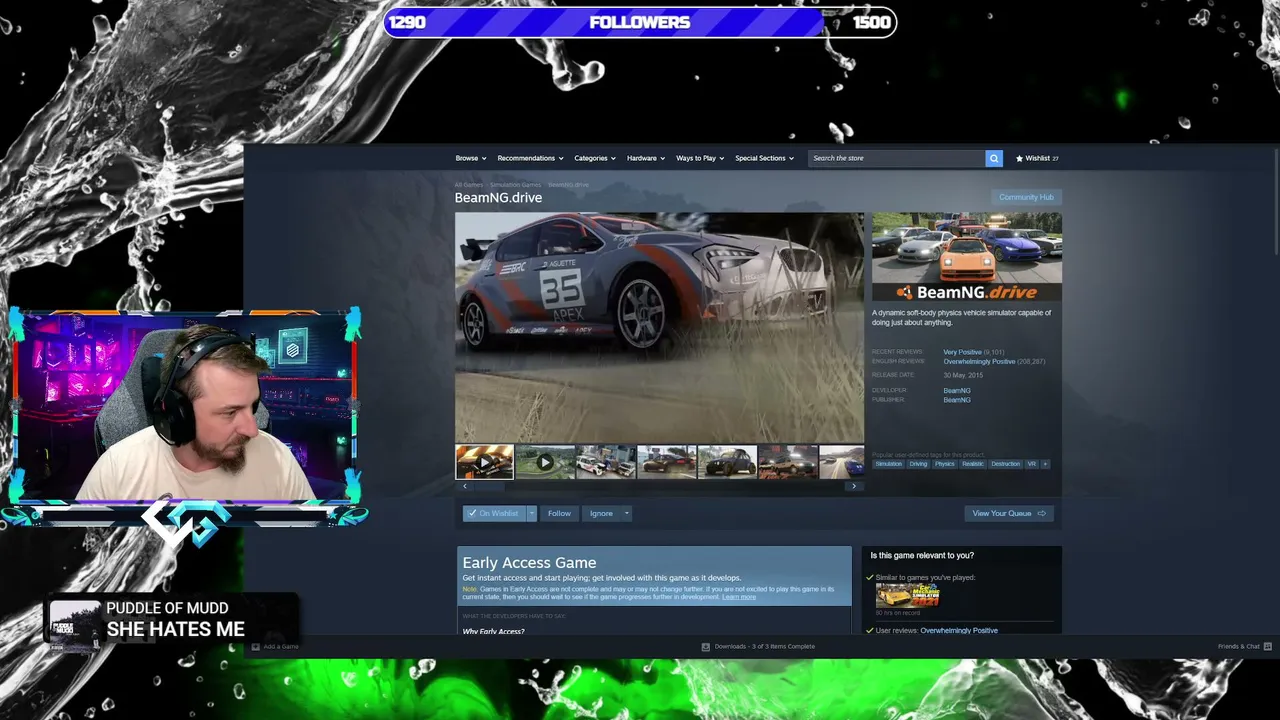
Task: Open the Friends & Chat icon
Action: [x=1267, y=647]
